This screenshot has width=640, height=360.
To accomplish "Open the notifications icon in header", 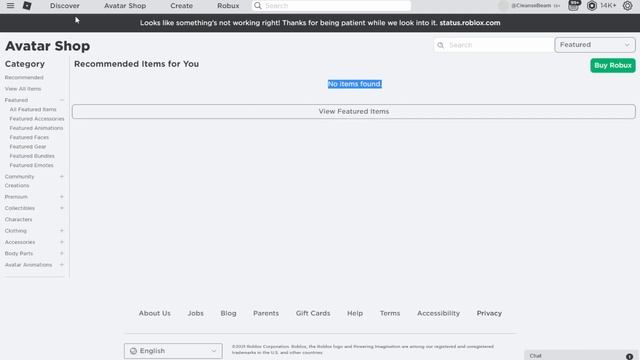I will (x=573, y=6).
